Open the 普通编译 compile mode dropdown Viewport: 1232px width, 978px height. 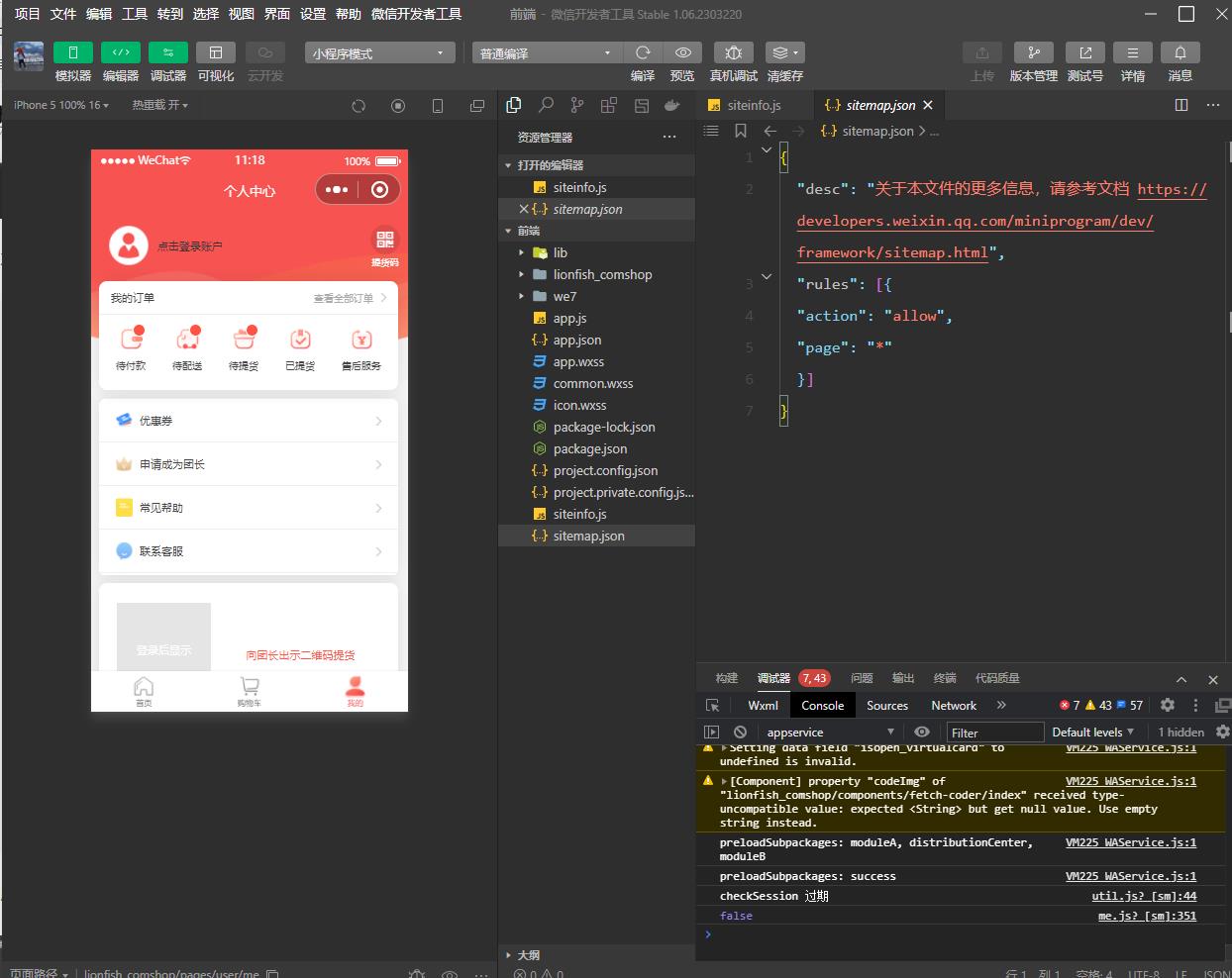[545, 52]
